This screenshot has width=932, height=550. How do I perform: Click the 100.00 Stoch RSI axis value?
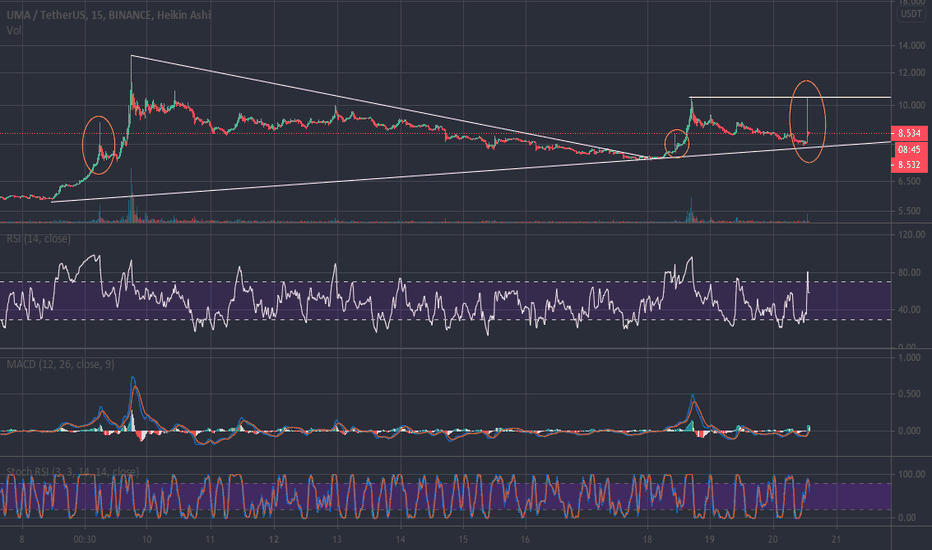pyautogui.click(x=911, y=474)
